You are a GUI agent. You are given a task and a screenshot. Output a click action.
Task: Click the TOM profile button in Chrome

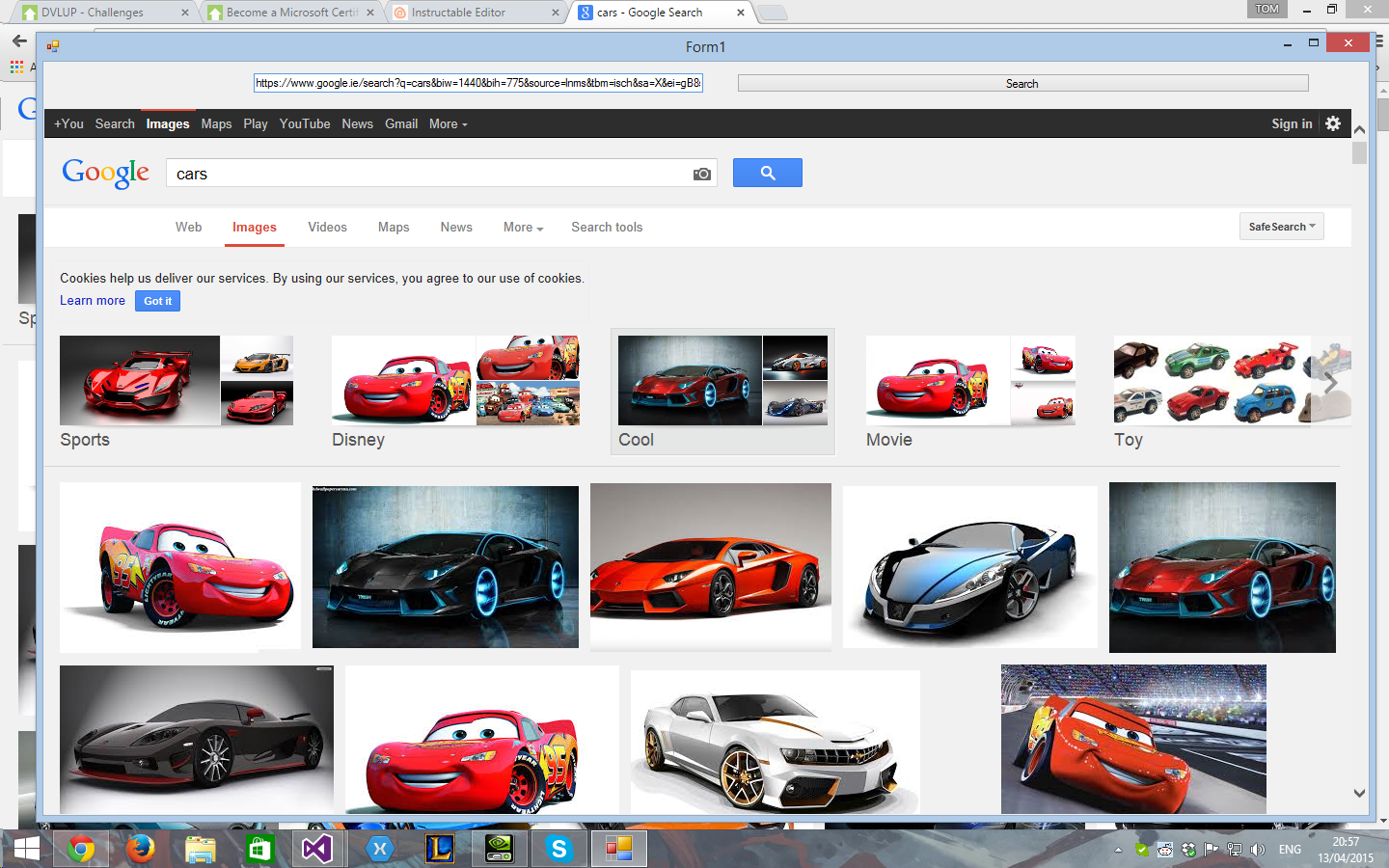point(1266,9)
